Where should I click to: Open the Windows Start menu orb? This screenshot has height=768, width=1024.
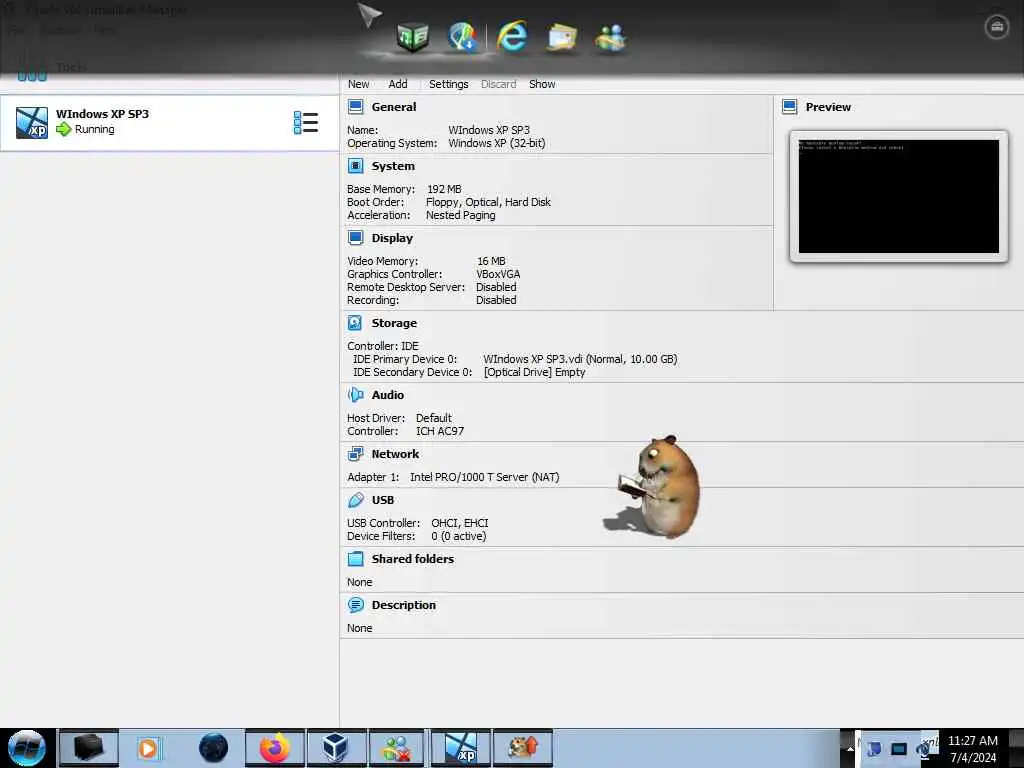point(27,748)
